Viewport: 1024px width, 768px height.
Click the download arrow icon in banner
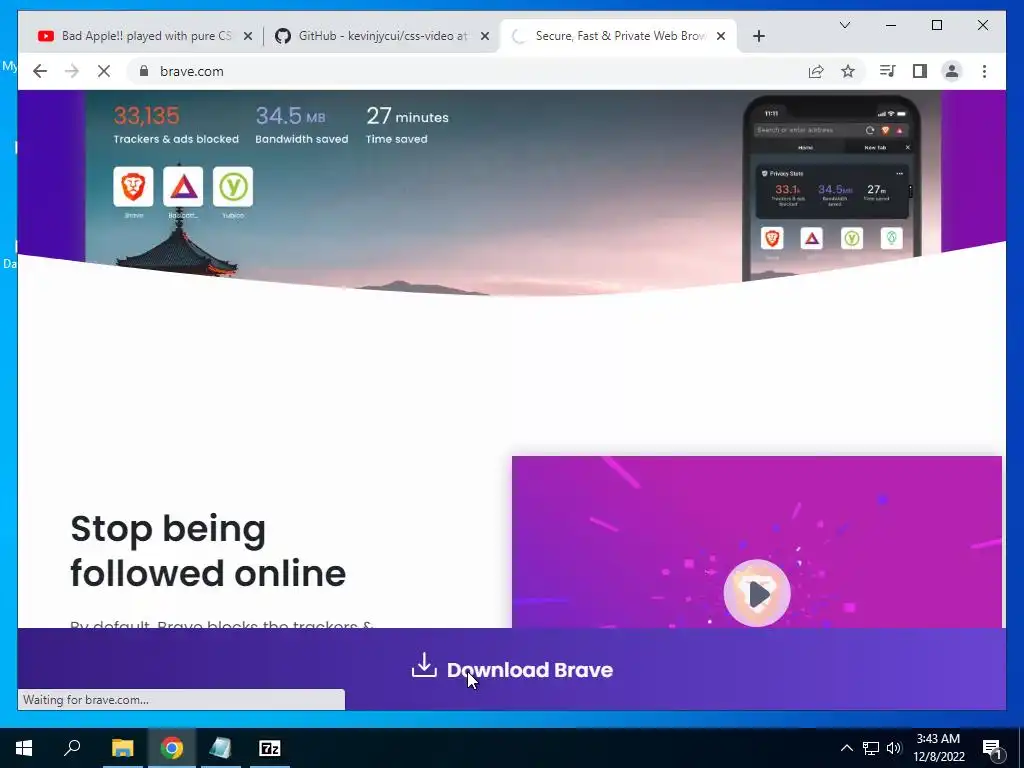tap(424, 665)
